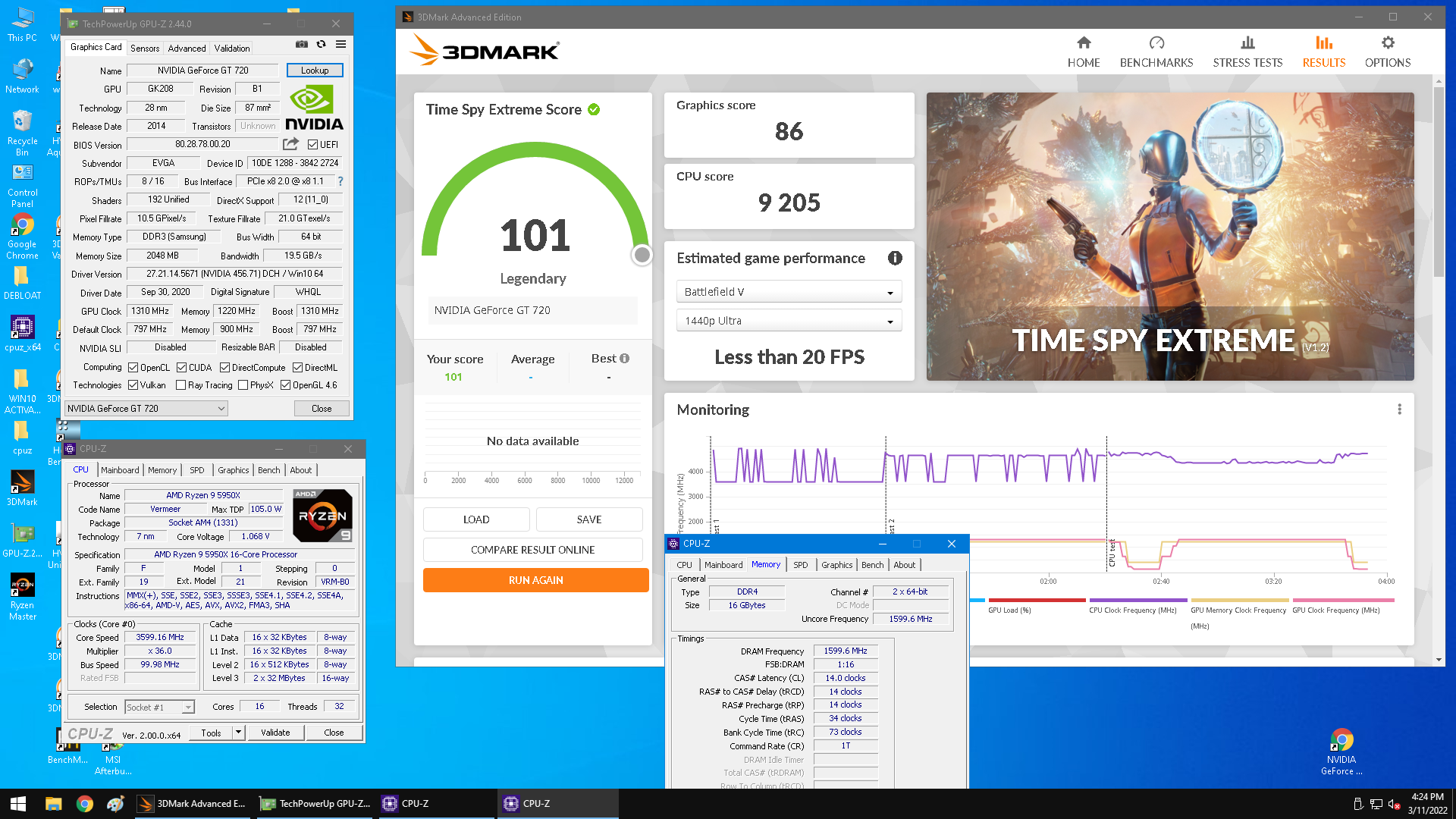Open Control Panel desktop icon
1456x819 pixels.
[22, 186]
